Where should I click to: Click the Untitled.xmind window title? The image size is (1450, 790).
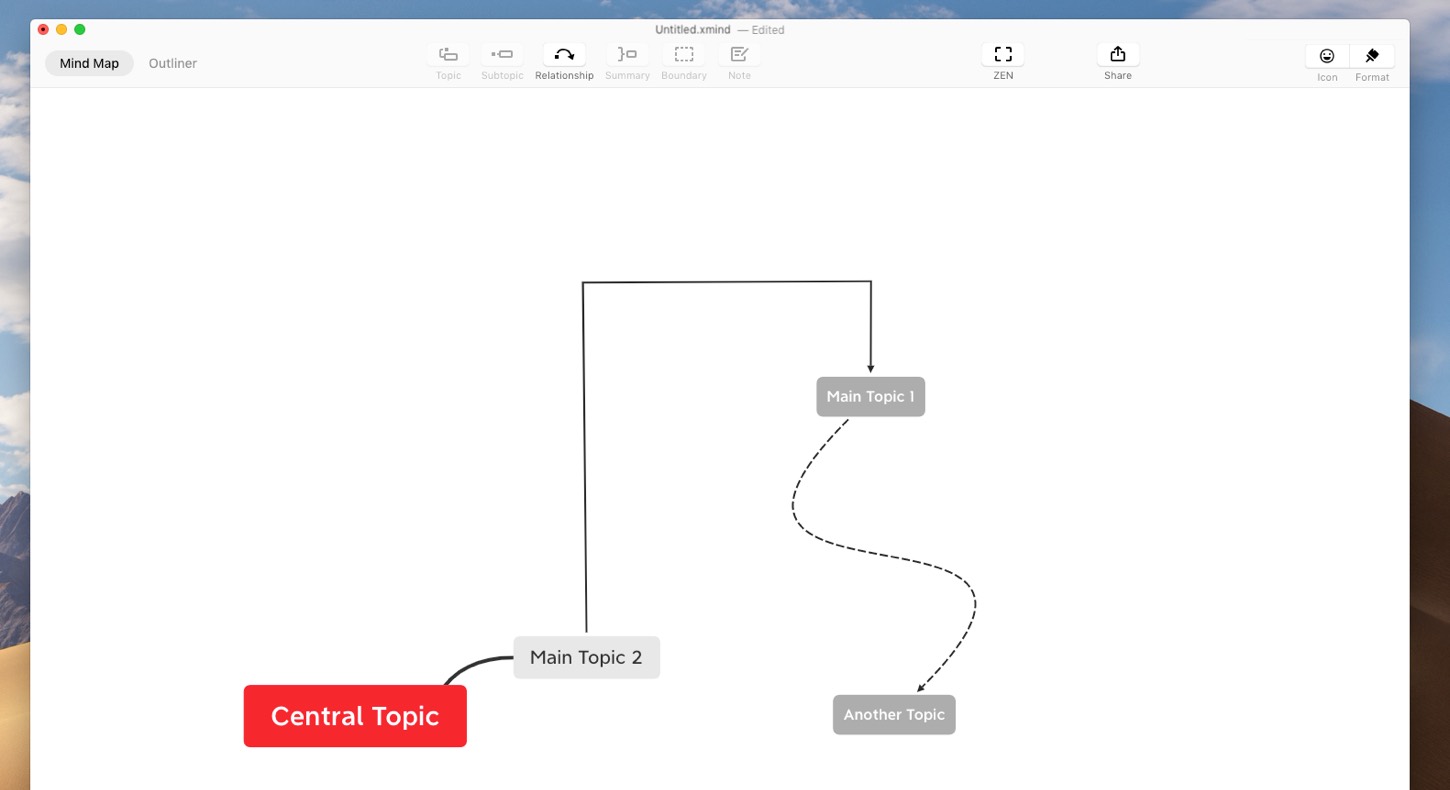coord(693,30)
